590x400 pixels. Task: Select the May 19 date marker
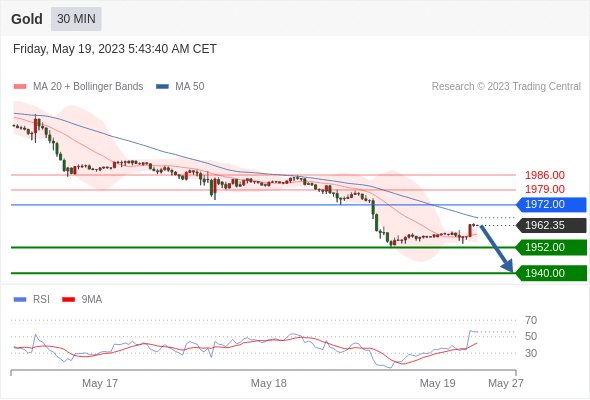coord(438,383)
